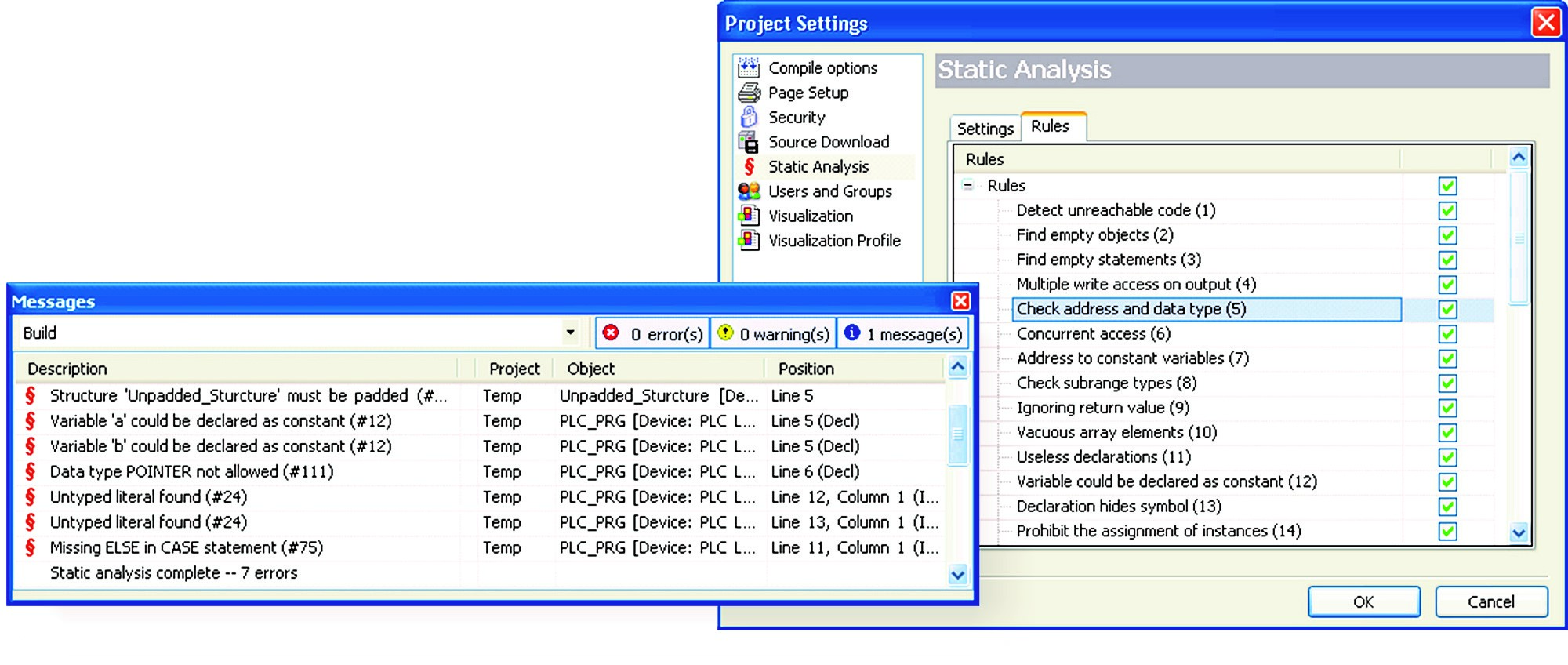Click section icon of Missing ELSE message
The image size is (1568, 665).
pyautogui.click(x=31, y=547)
